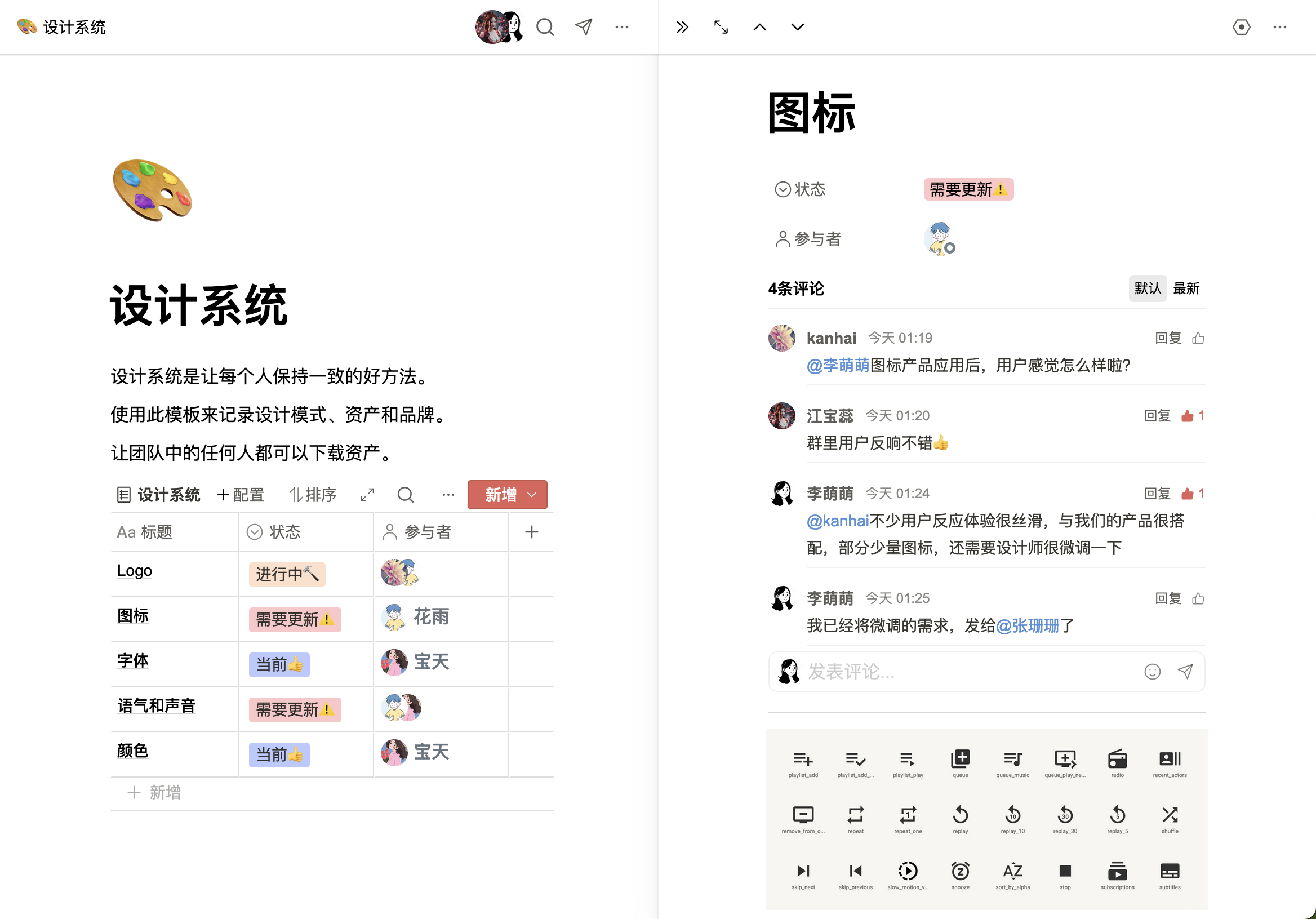The height and width of the screenshot is (919, 1316).
Task: Click the red 新增 button
Action: 507,495
